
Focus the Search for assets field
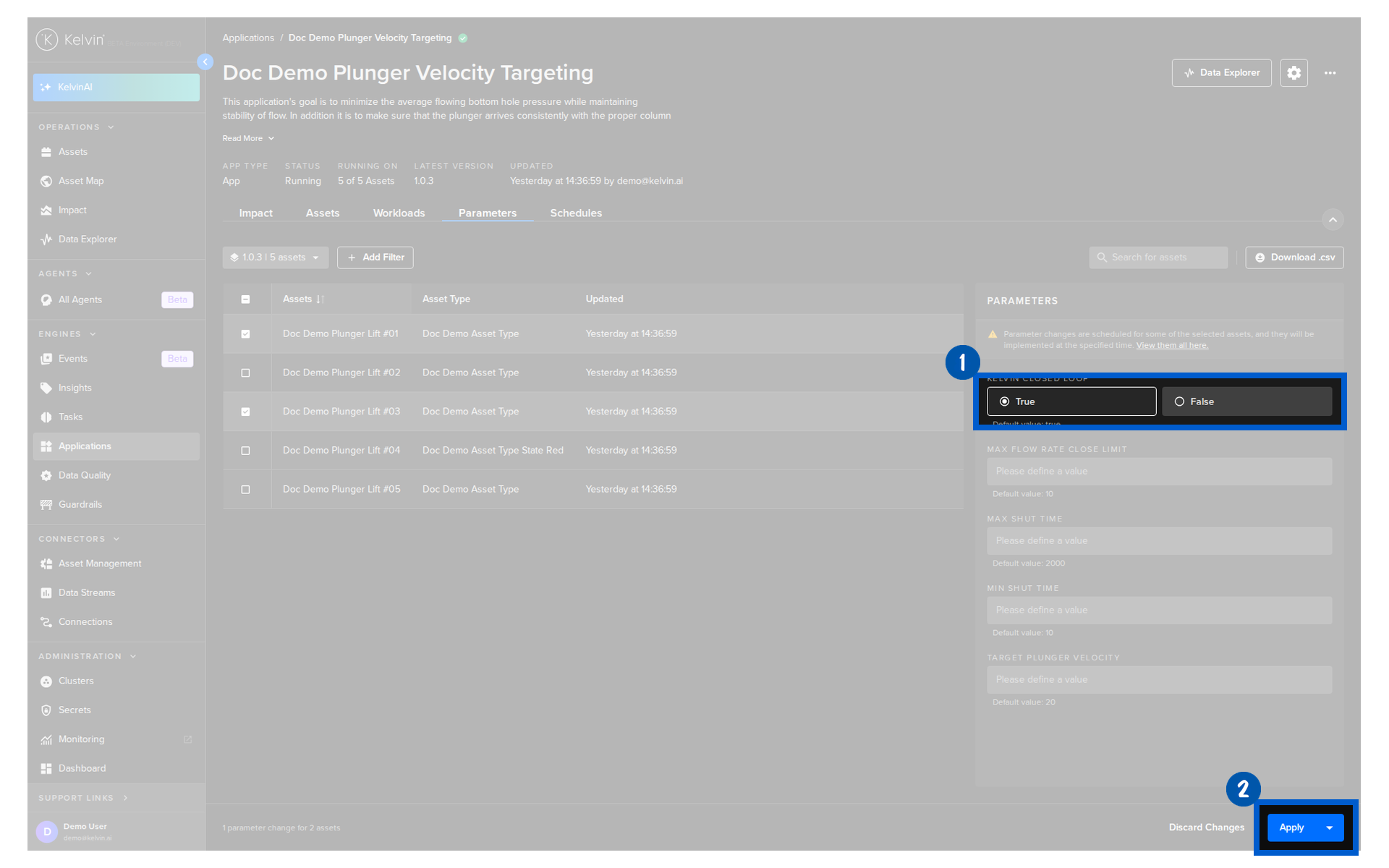(x=1158, y=258)
